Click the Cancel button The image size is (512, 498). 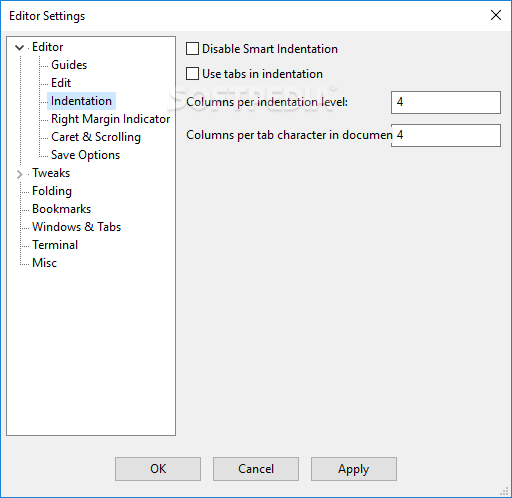256,469
